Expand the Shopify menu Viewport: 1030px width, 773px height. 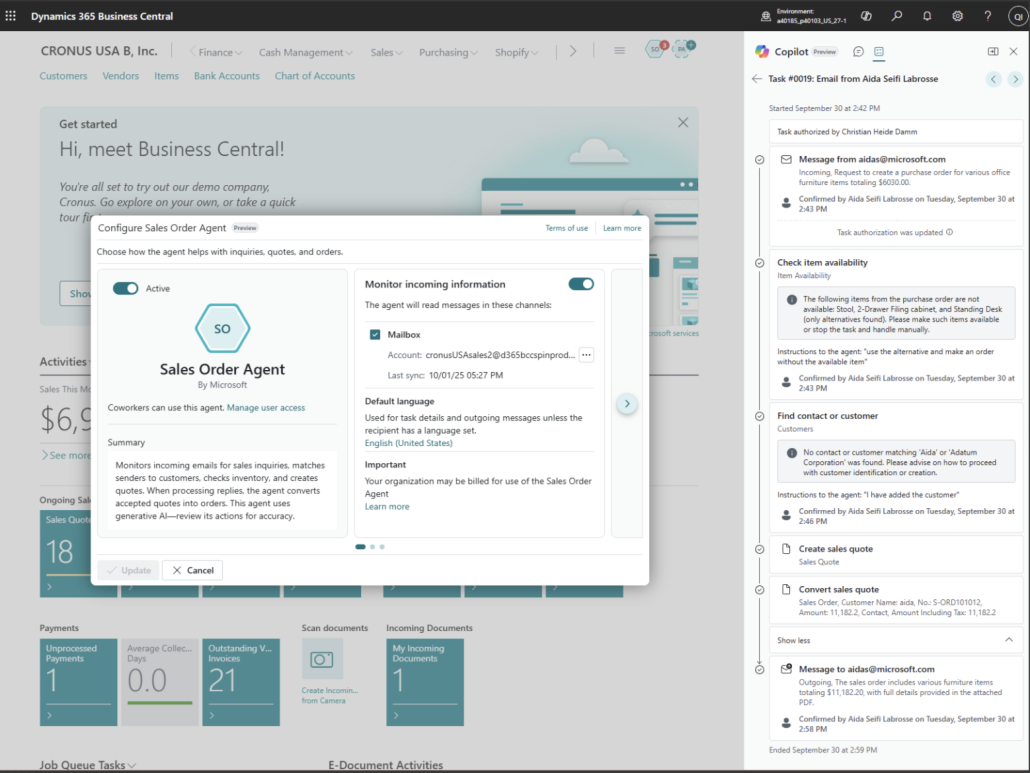point(517,52)
